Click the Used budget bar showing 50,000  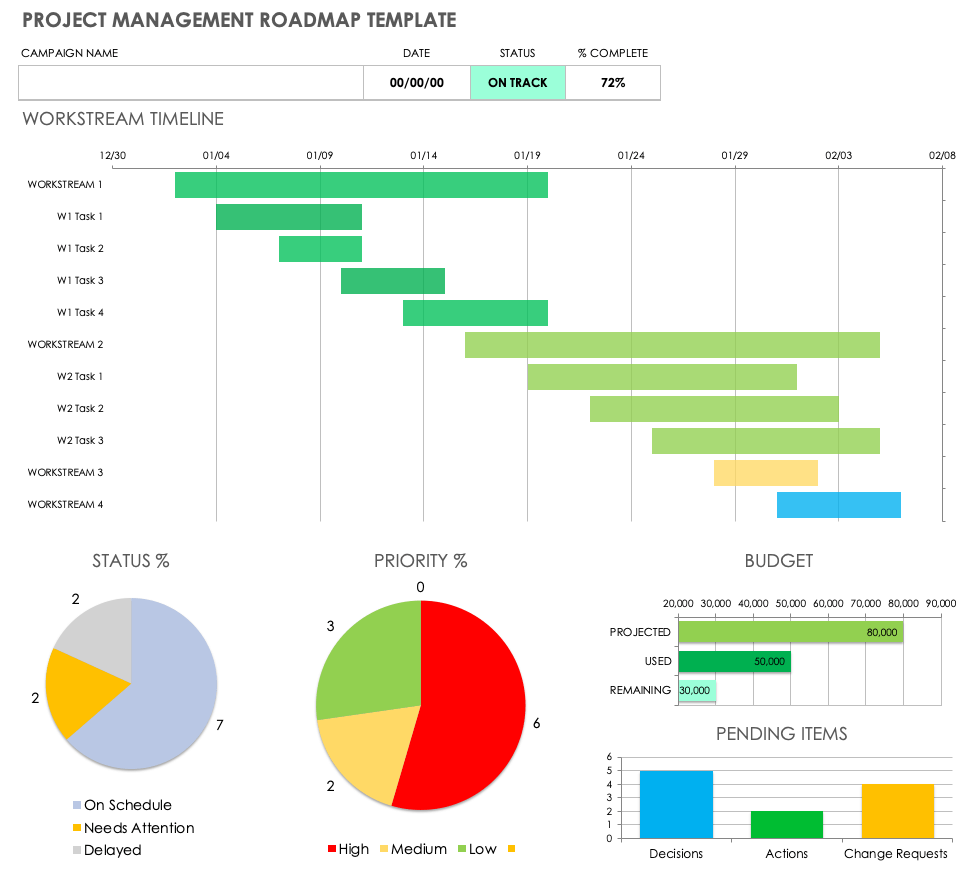click(734, 662)
